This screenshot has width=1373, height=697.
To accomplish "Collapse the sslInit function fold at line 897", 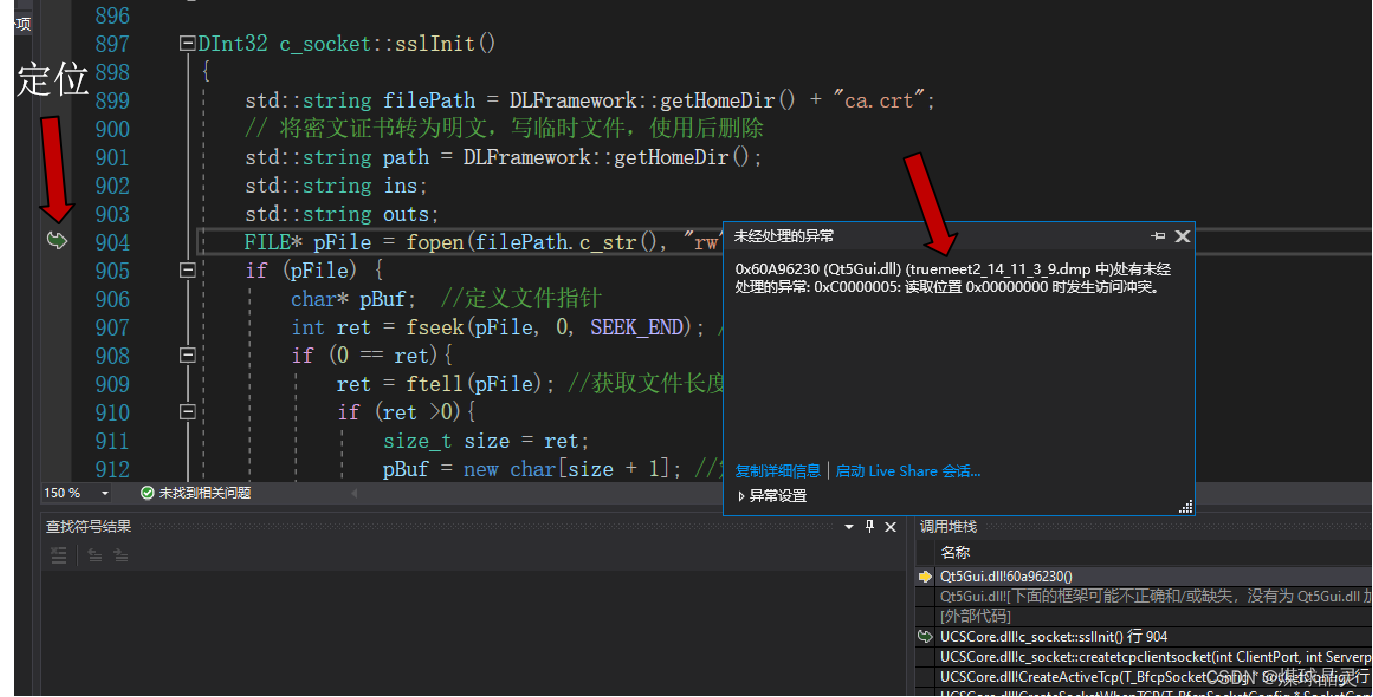I will point(187,44).
